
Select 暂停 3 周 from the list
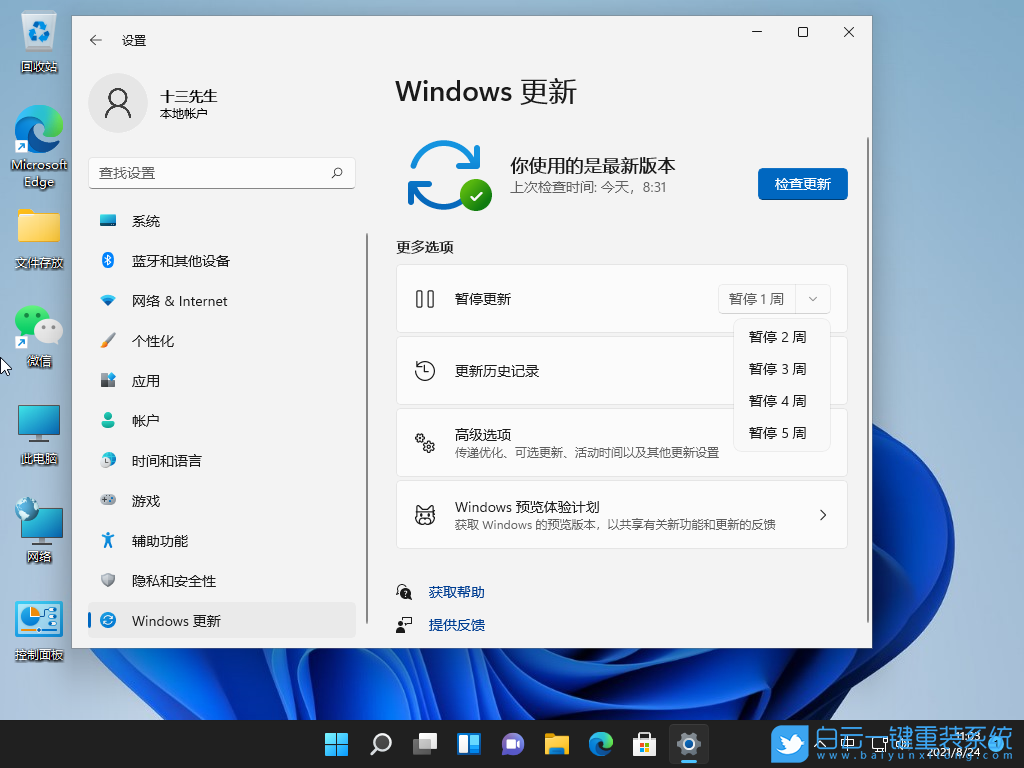coord(779,368)
